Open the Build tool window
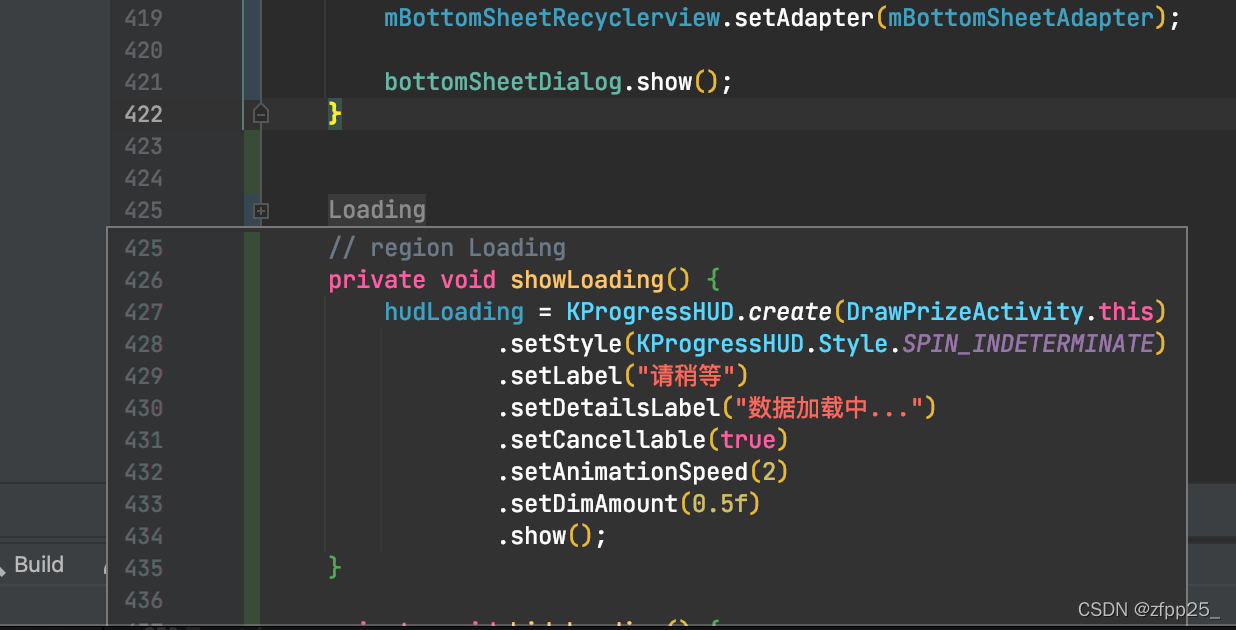 (38, 564)
